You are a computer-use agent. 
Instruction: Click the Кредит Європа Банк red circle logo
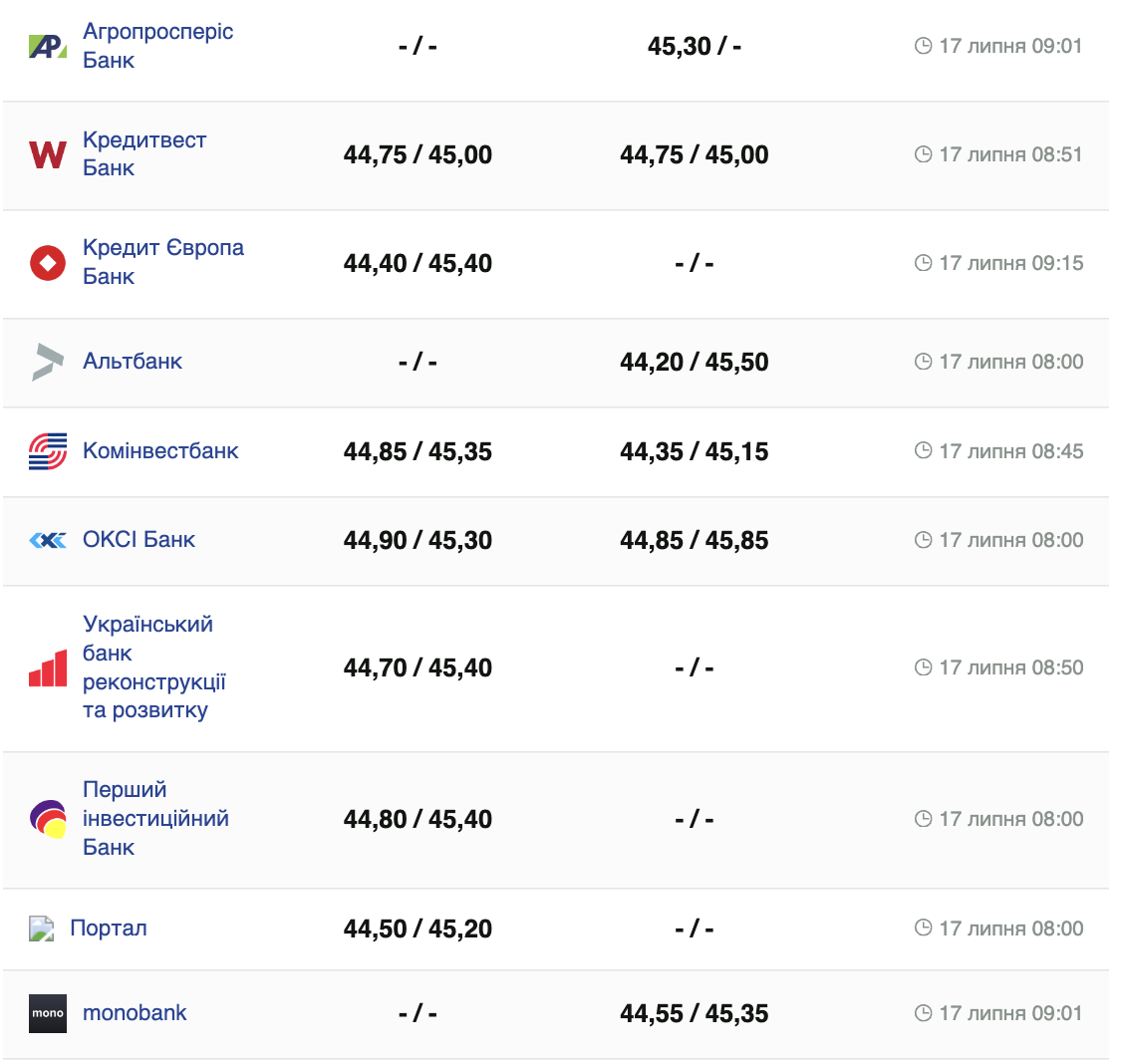pos(47,263)
